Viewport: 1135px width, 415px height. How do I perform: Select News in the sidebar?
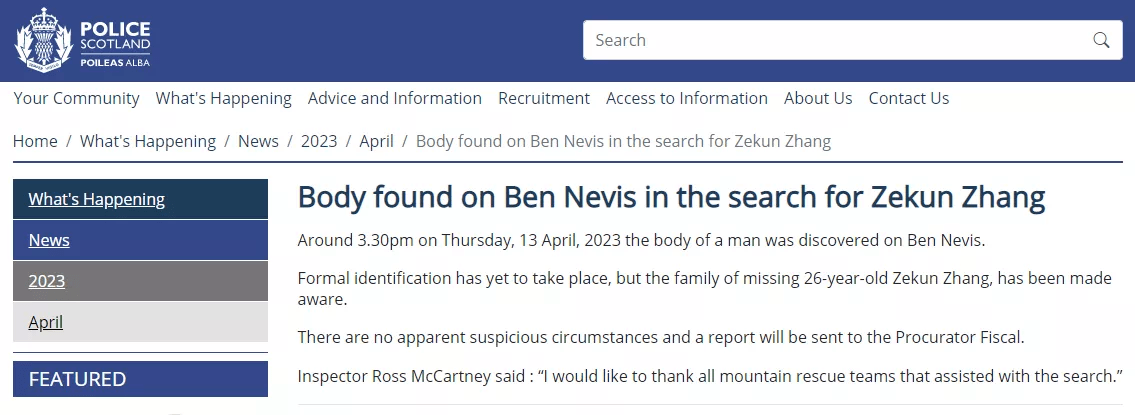49,240
